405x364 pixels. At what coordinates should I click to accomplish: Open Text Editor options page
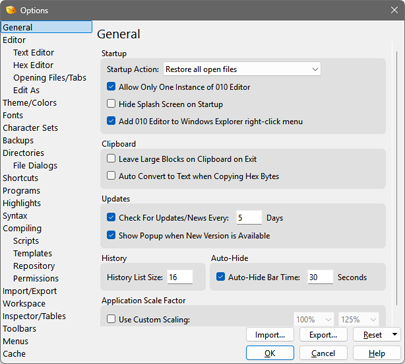pos(33,52)
